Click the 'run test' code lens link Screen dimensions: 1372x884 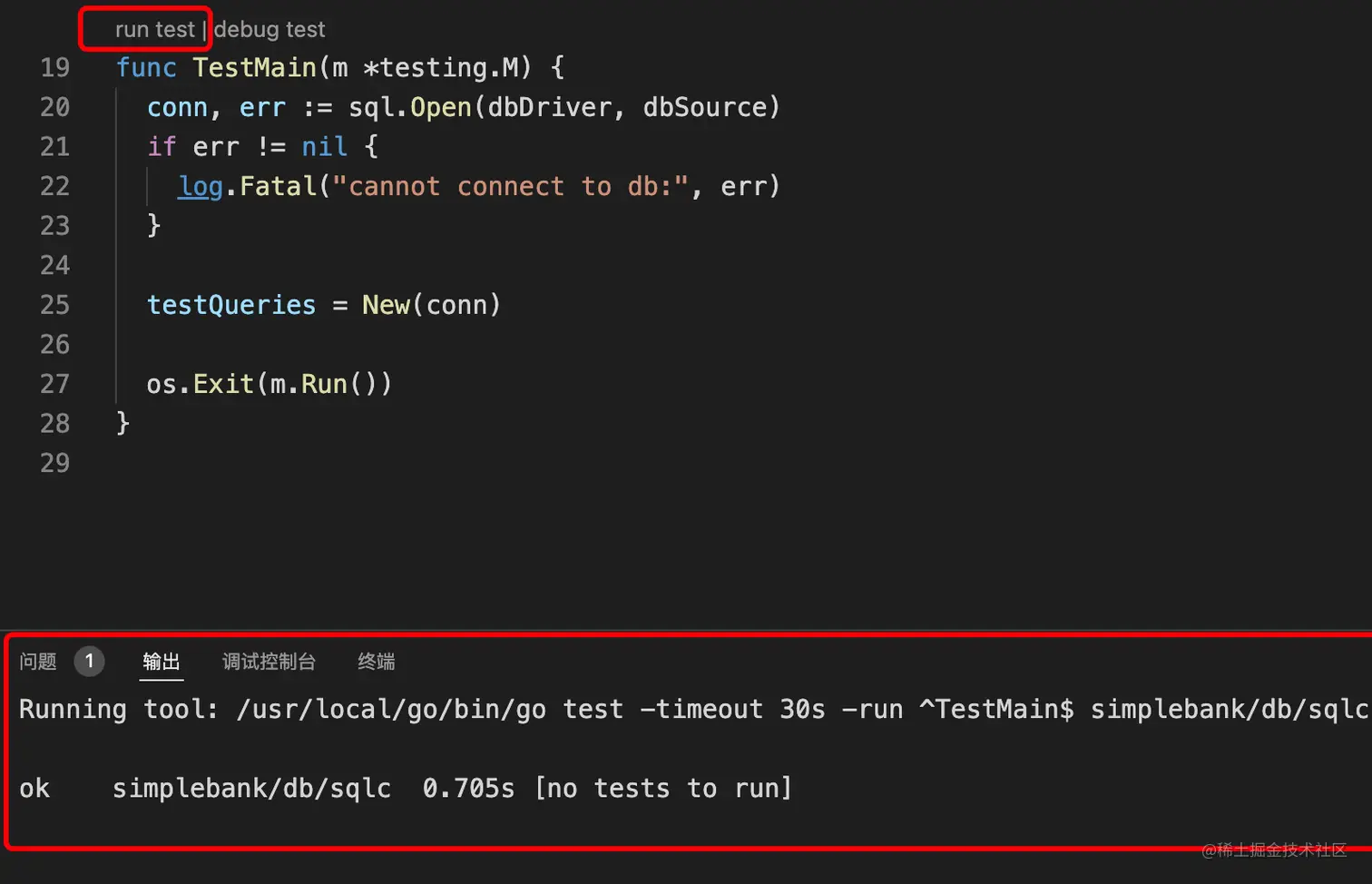[x=154, y=29]
